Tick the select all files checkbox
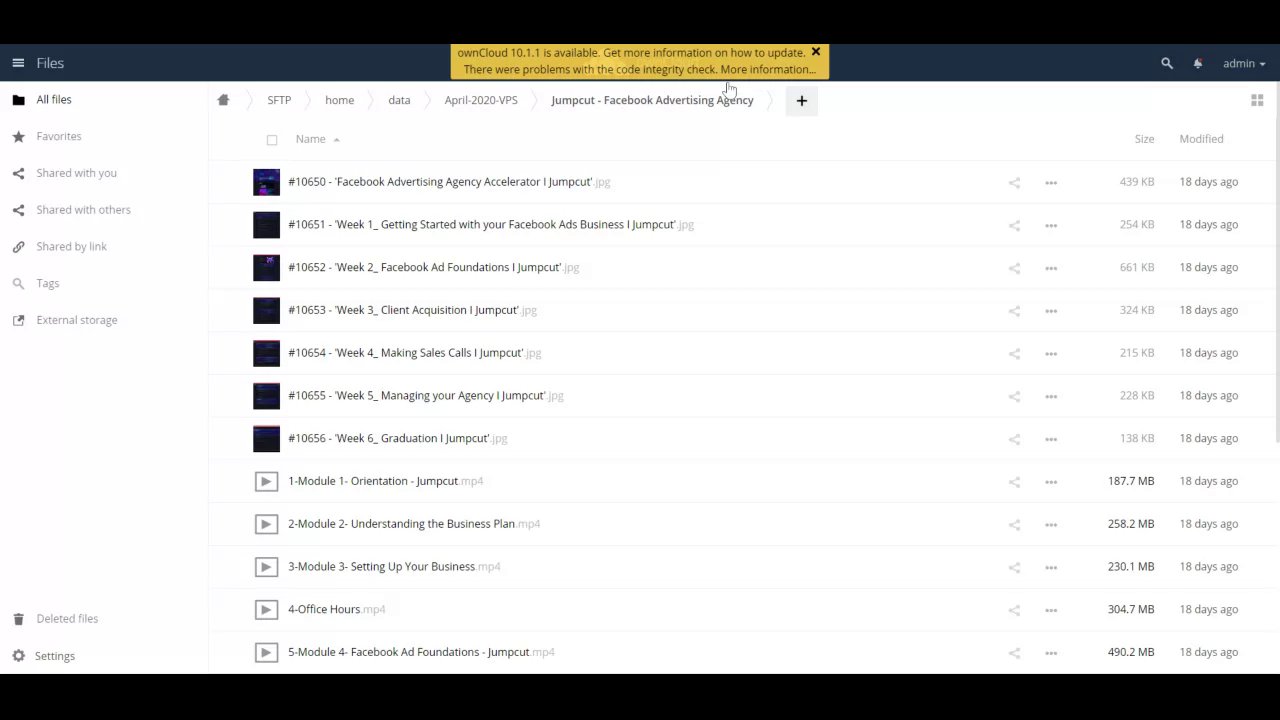 (x=272, y=140)
